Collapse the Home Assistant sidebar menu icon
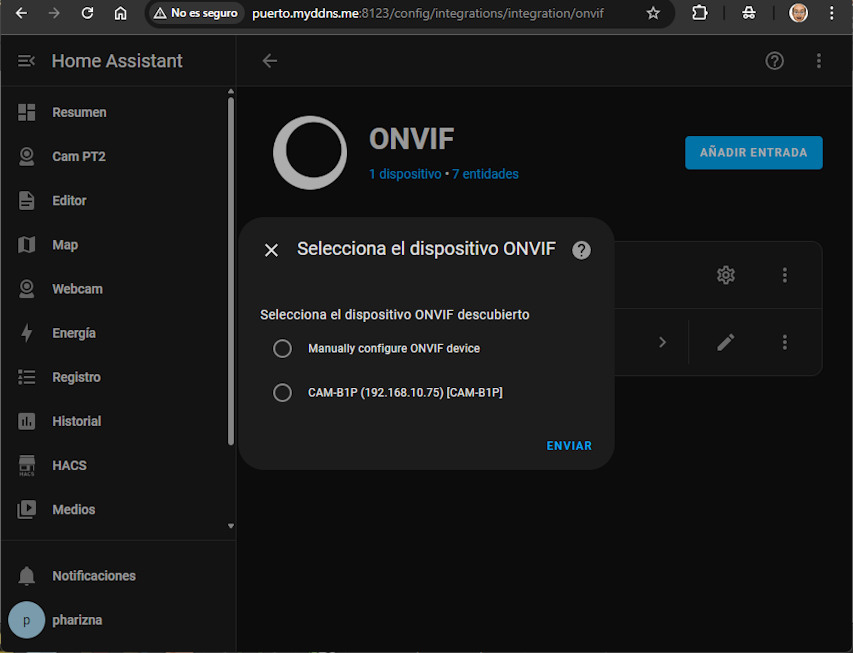This screenshot has height=653, width=853. pyautogui.click(x=26, y=61)
